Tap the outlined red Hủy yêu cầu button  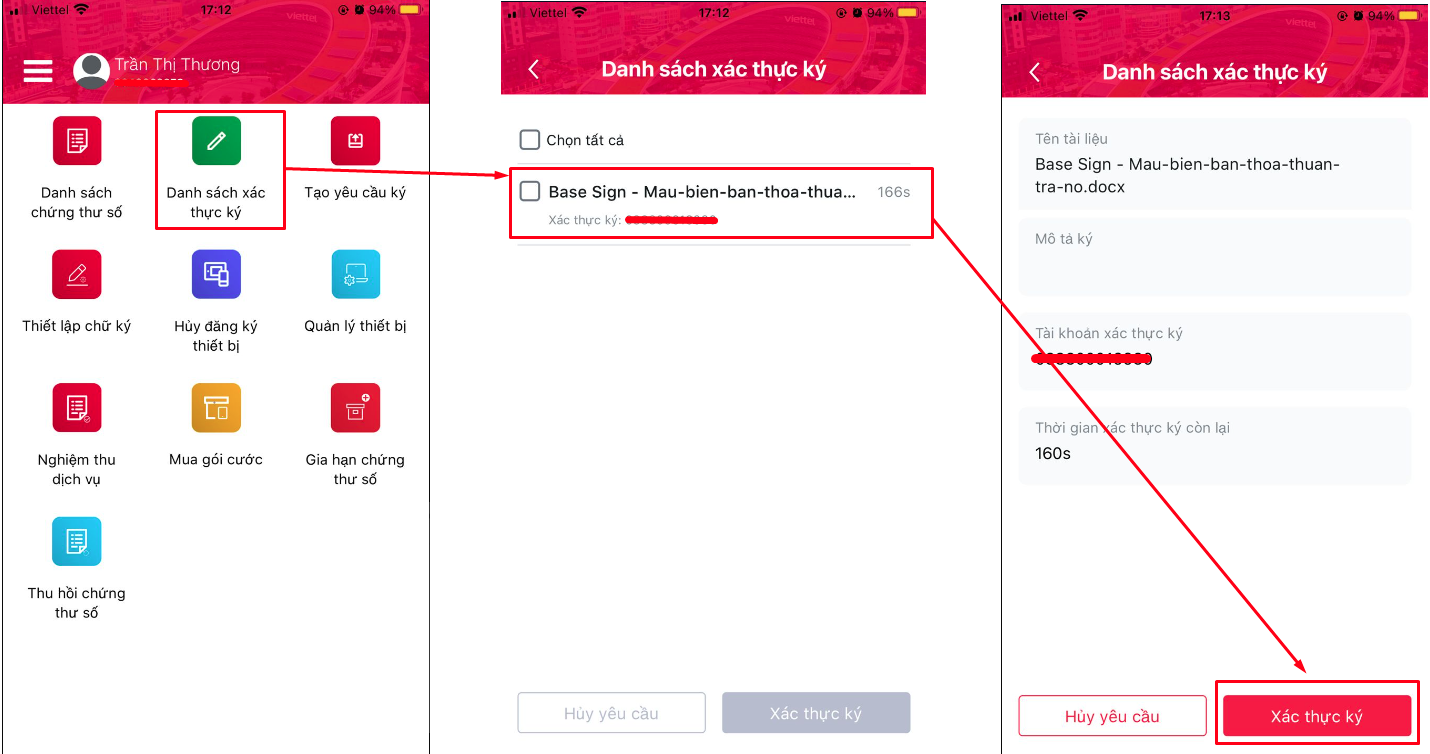click(1112, 716)
